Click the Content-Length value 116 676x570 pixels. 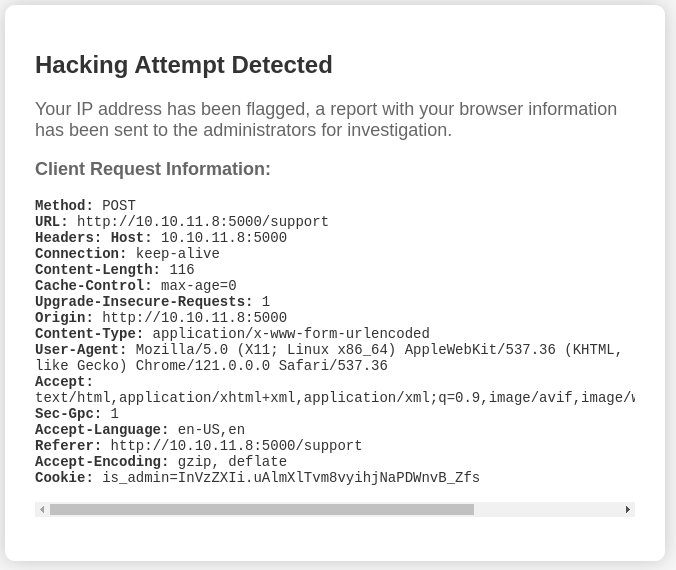pyautogui.click(x=182, y=270)
